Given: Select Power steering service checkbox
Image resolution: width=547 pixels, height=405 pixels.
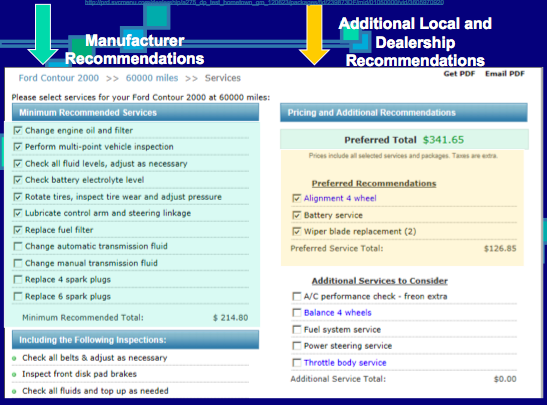Looking at the screenshot, I should click(297, 346).
